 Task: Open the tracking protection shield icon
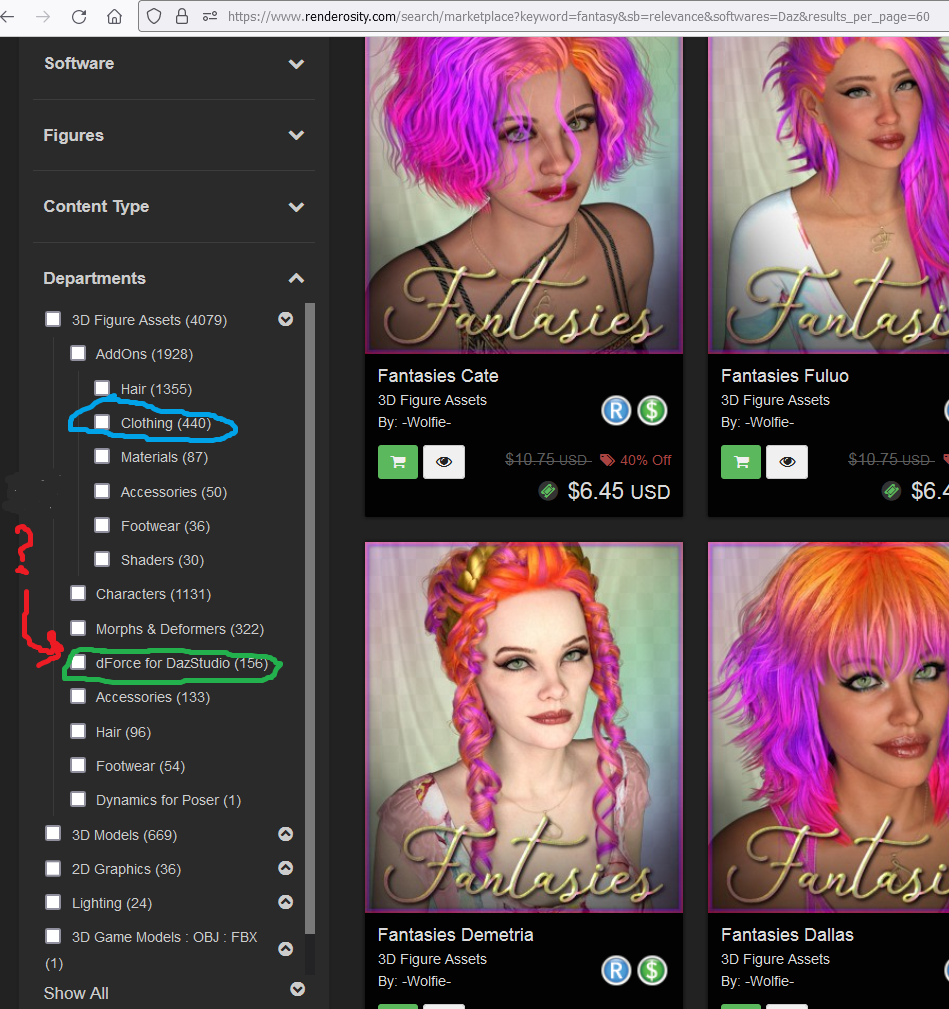(154, 17)
